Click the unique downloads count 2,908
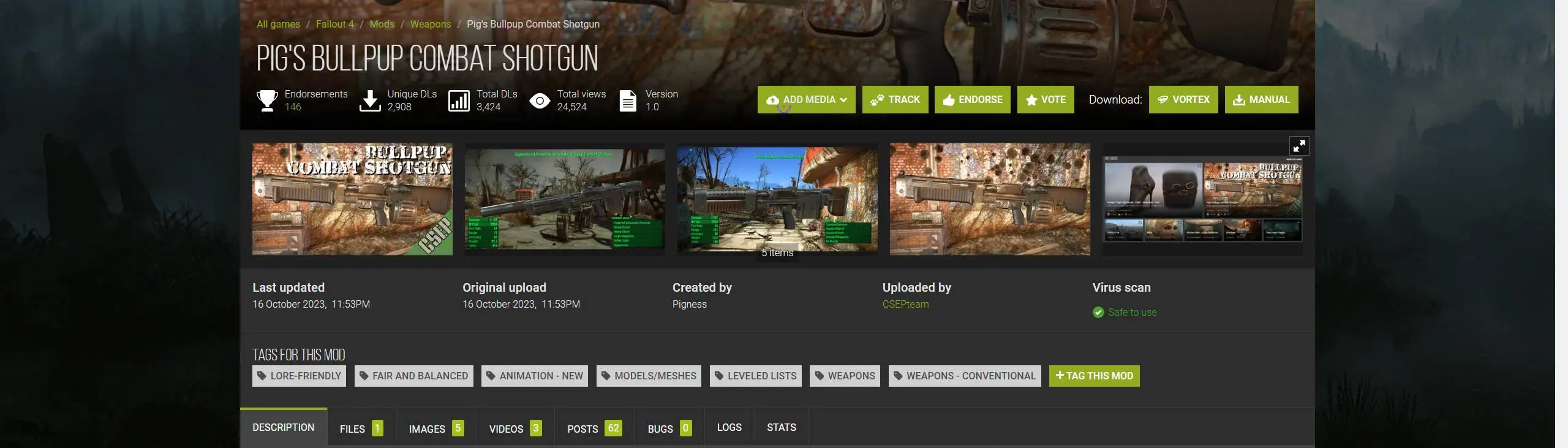The height and width of the screenshot is (448, 1568). pyautogui.click(x=399, y=107)
